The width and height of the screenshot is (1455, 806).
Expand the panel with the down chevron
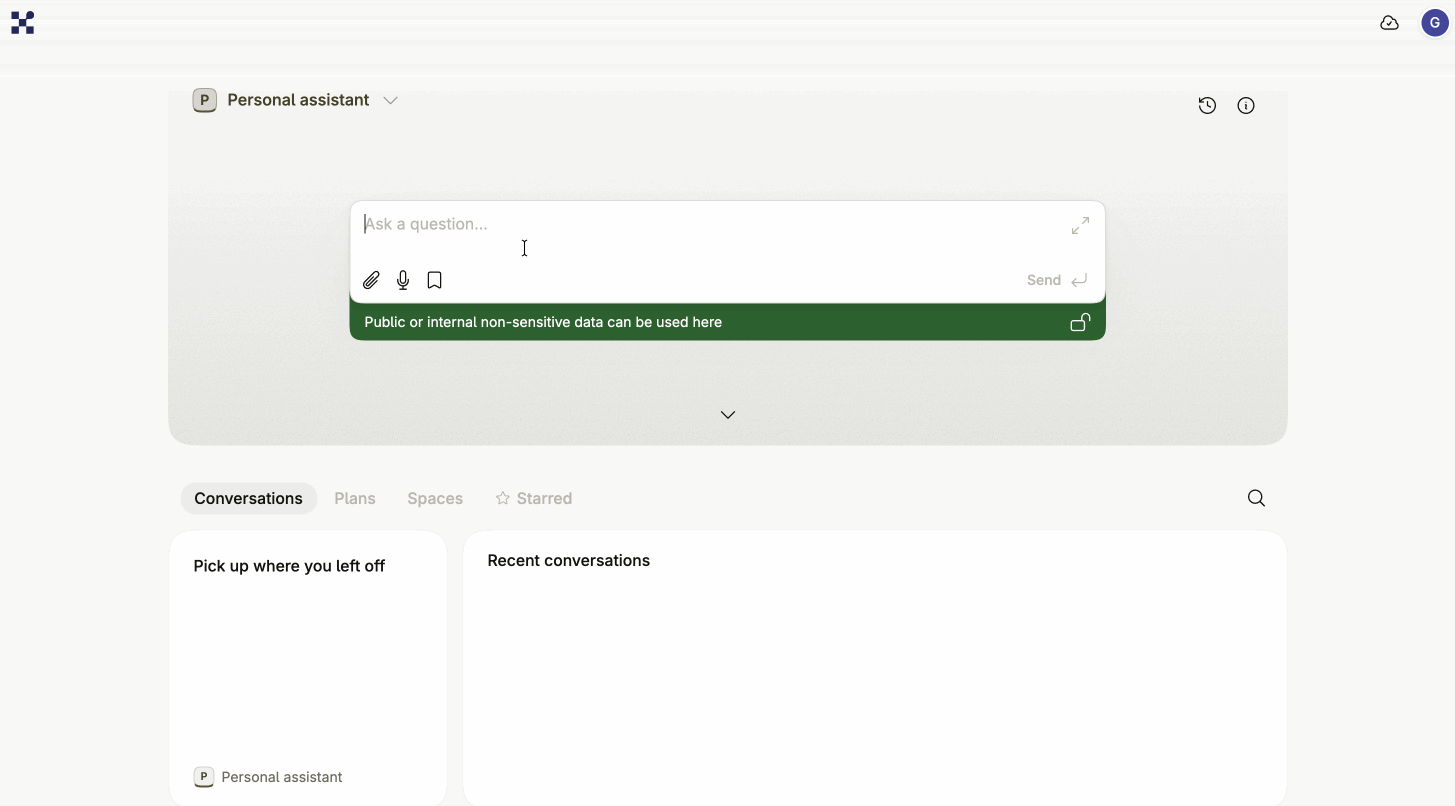pyautogui.click(x=727, y=414)
